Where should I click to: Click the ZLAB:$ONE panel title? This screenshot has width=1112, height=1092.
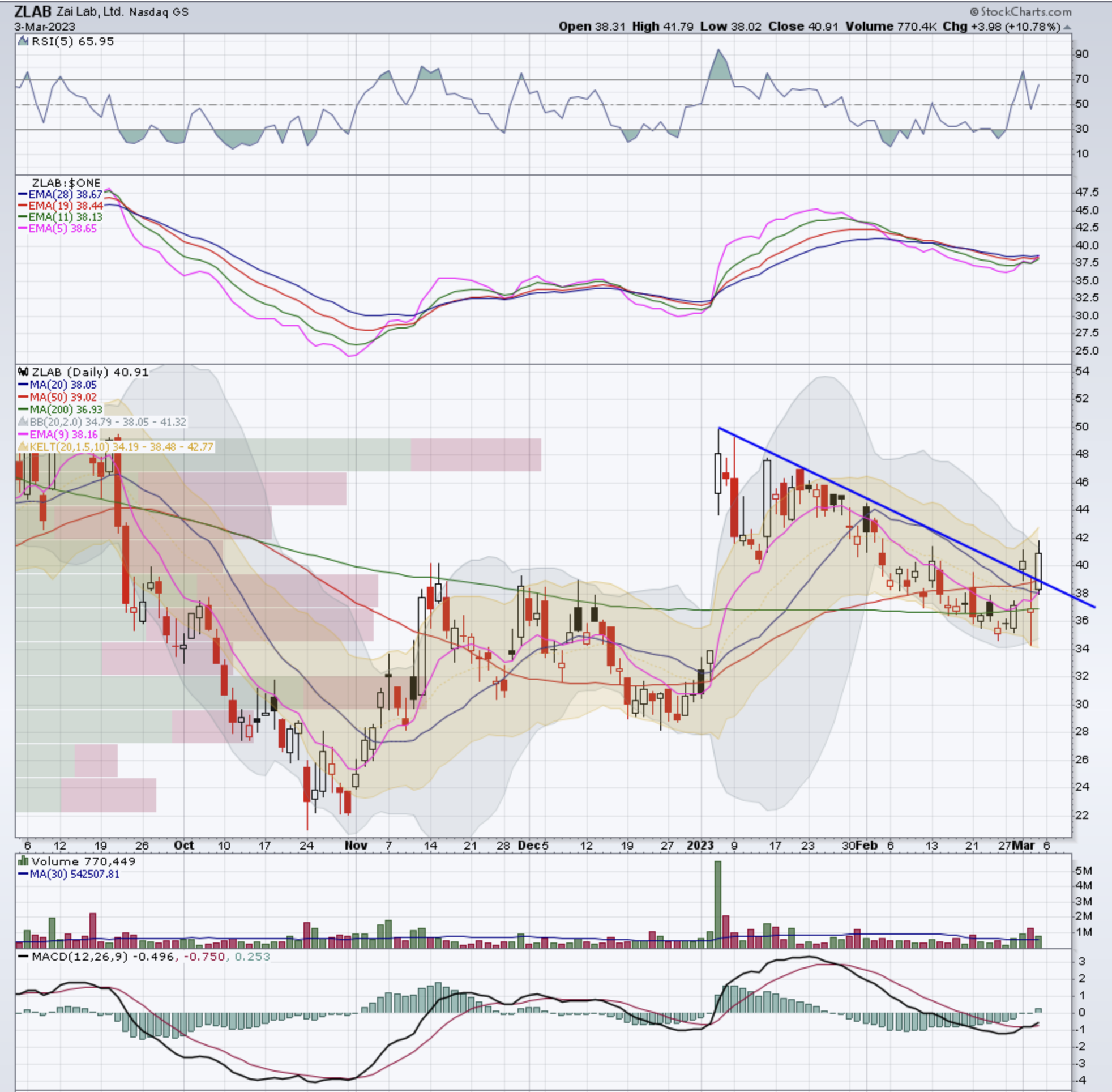66,183
